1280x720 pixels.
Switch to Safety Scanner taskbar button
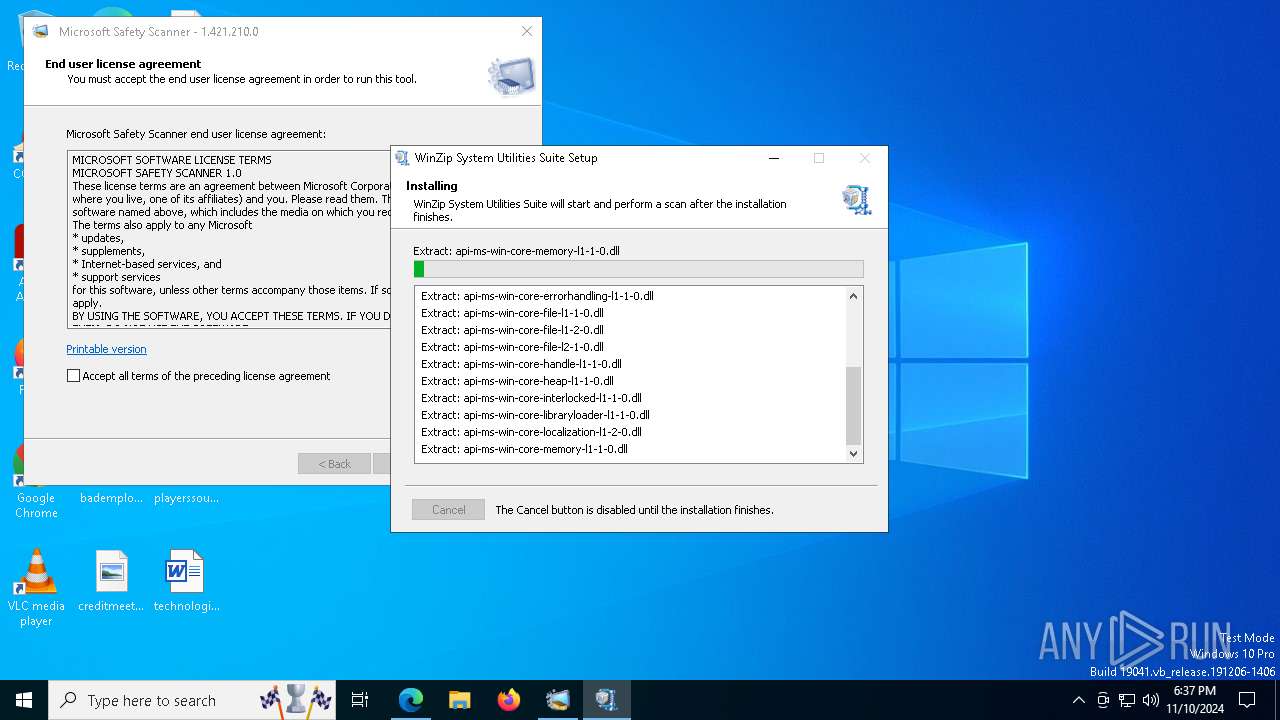557,700
